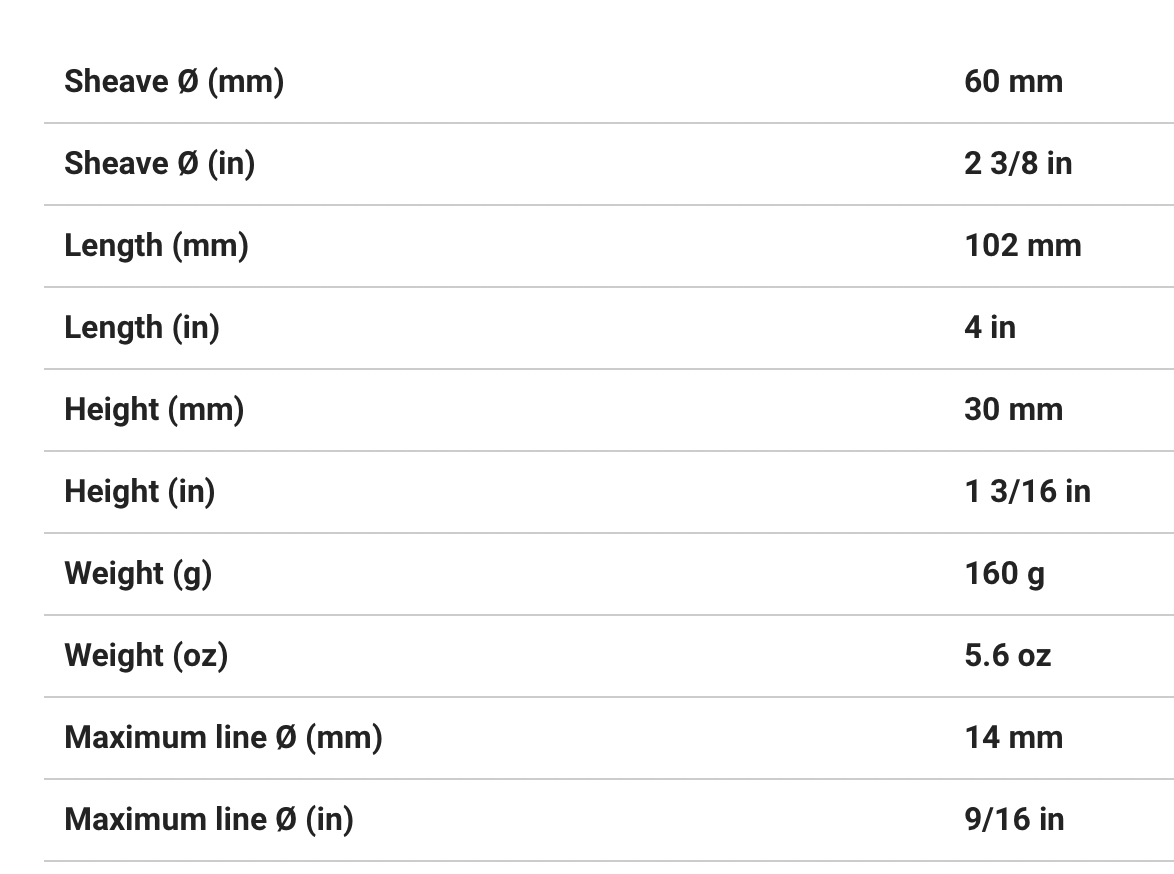
Task: Select the 2 3/8 in value
Action: pyautogui.click(x=1018, y=164)
